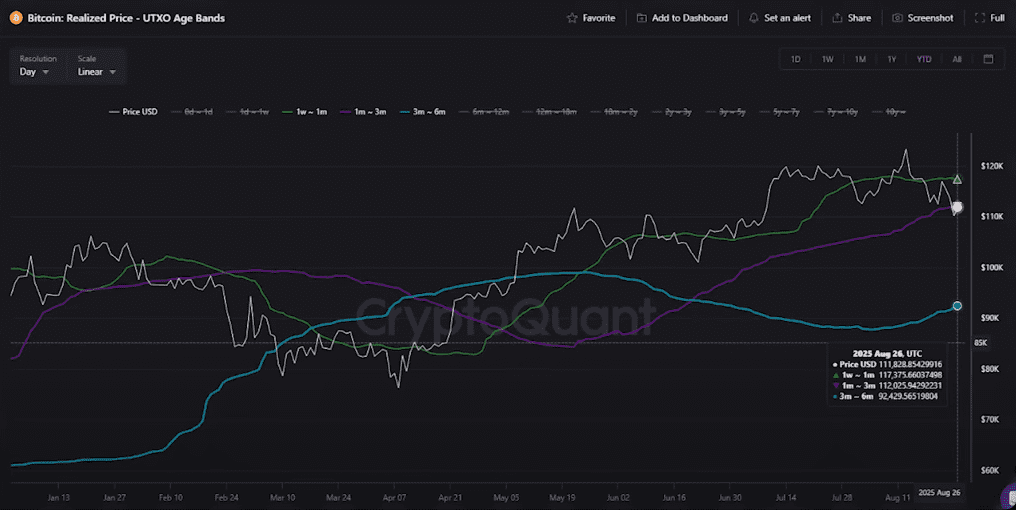Click the 3m ~ 6m endpoint marker on chart
Image resolution: width=1016 pixels, height=510 pixels.
957,306
